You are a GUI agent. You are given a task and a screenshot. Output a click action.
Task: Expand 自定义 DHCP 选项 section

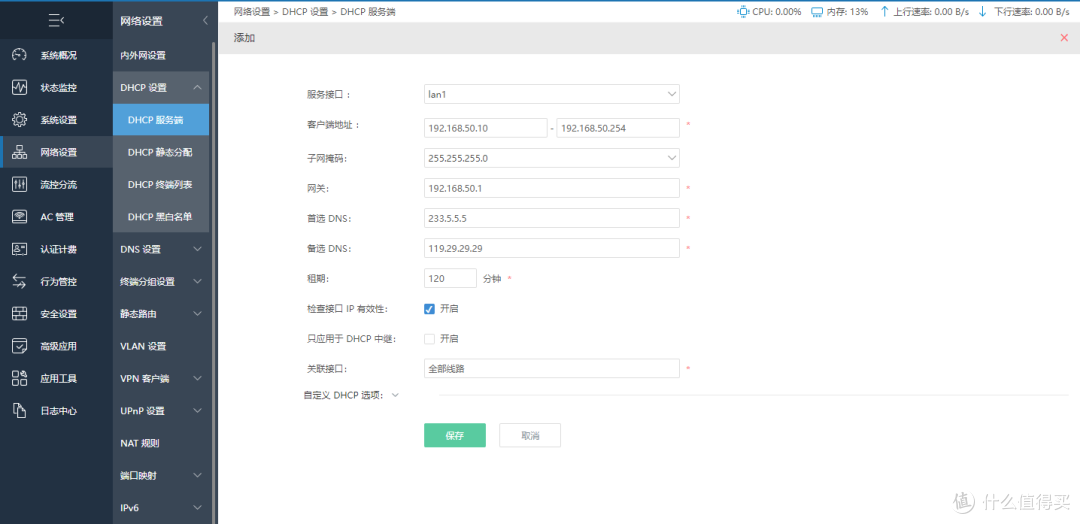(395, 395)
